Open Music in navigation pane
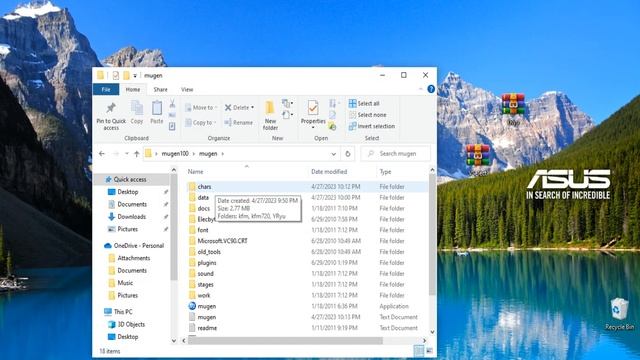The width and height of the screenshot is (640, 360). pos(125,283)
